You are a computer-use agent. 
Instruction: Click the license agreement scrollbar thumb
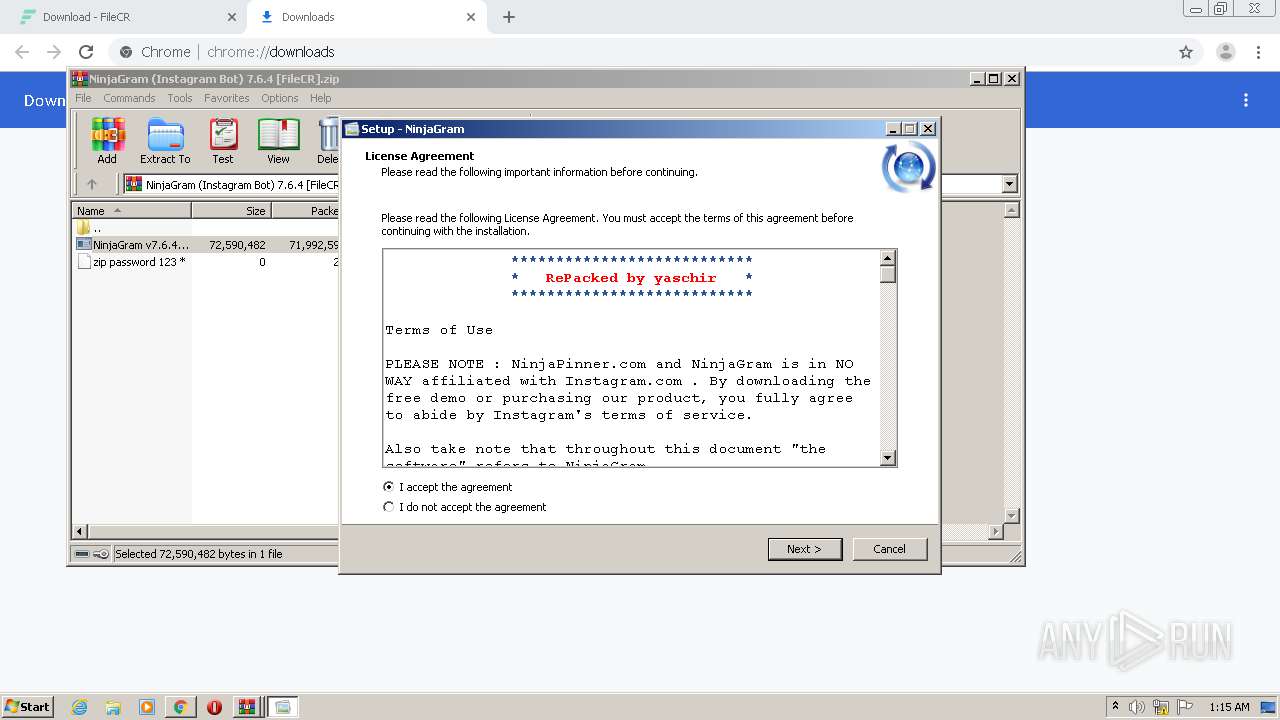[887, 274]
